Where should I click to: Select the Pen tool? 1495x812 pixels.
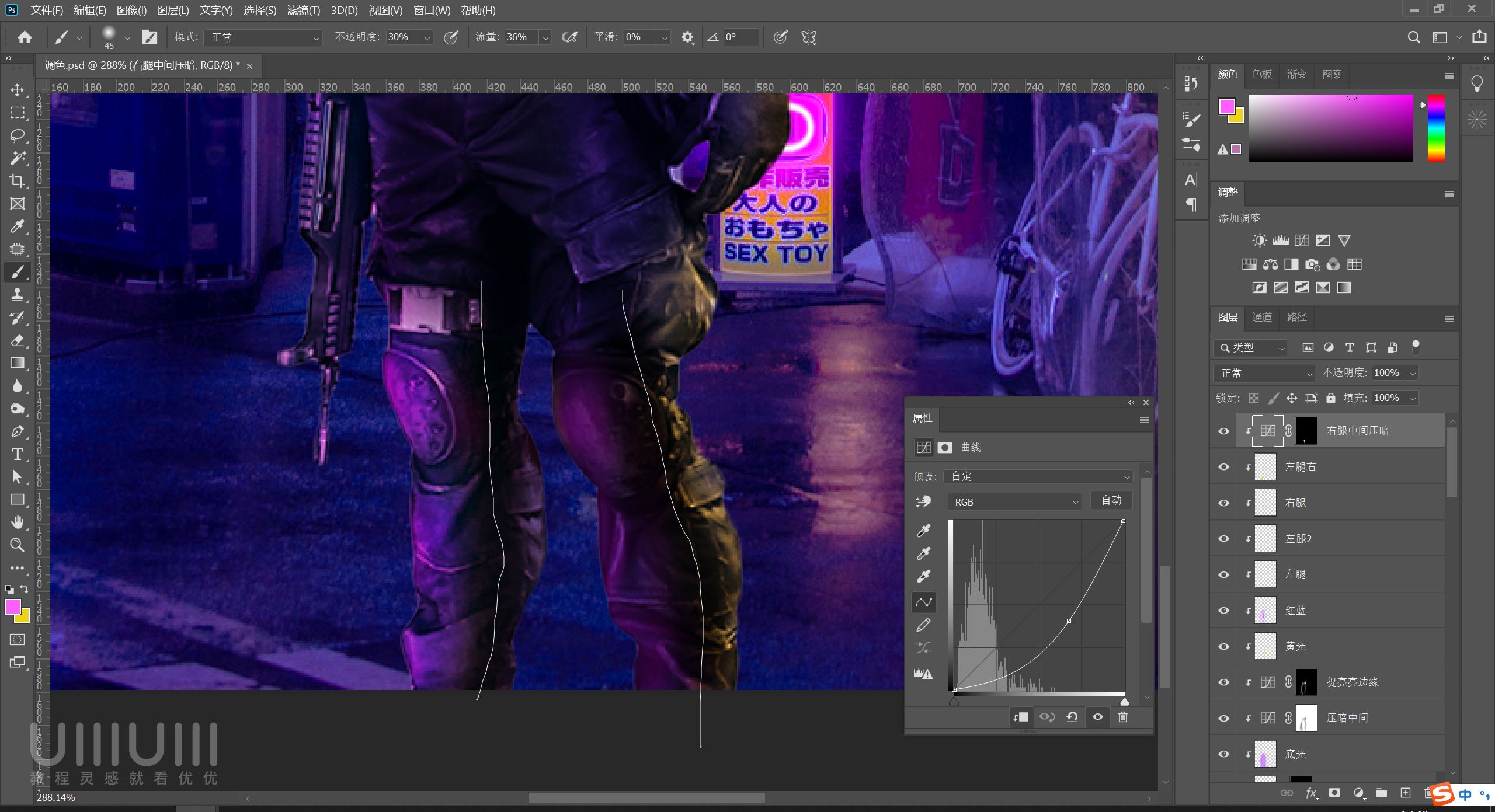[x=18, y=431]
